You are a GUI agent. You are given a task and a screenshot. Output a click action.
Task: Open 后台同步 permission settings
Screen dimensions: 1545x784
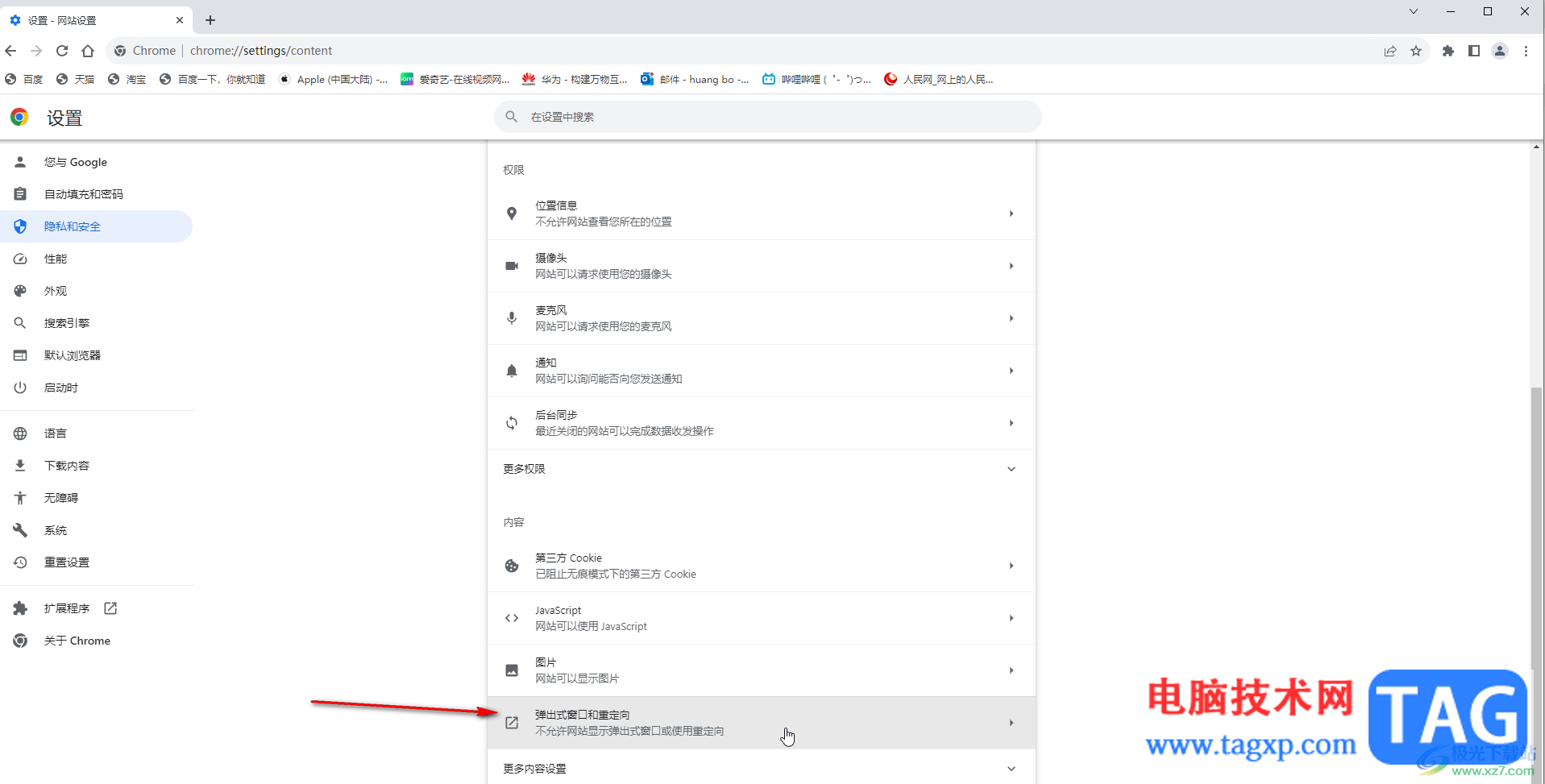coord(761,423)
